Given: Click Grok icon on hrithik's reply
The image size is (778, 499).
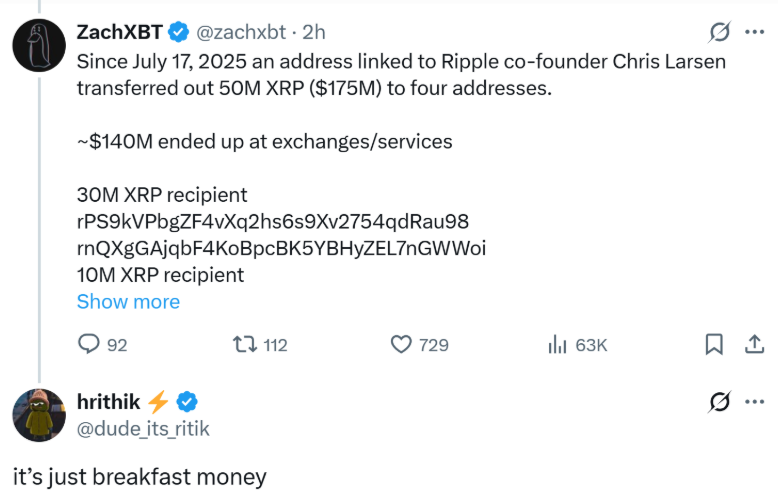Looking at the screenshot, I should [718, 402].
